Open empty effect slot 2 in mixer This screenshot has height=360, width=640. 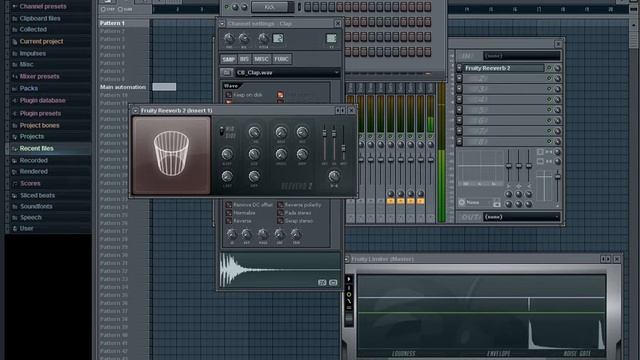[x=504, y=78]
